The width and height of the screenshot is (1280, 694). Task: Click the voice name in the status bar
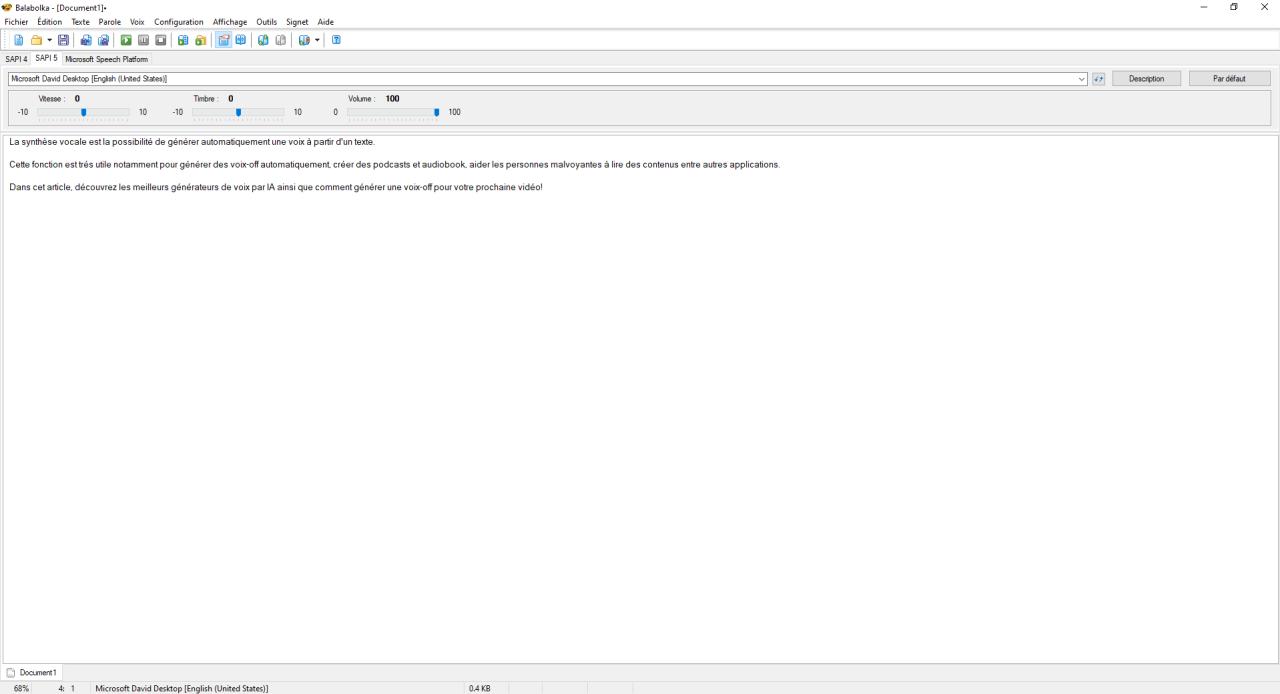pos(181,688)
